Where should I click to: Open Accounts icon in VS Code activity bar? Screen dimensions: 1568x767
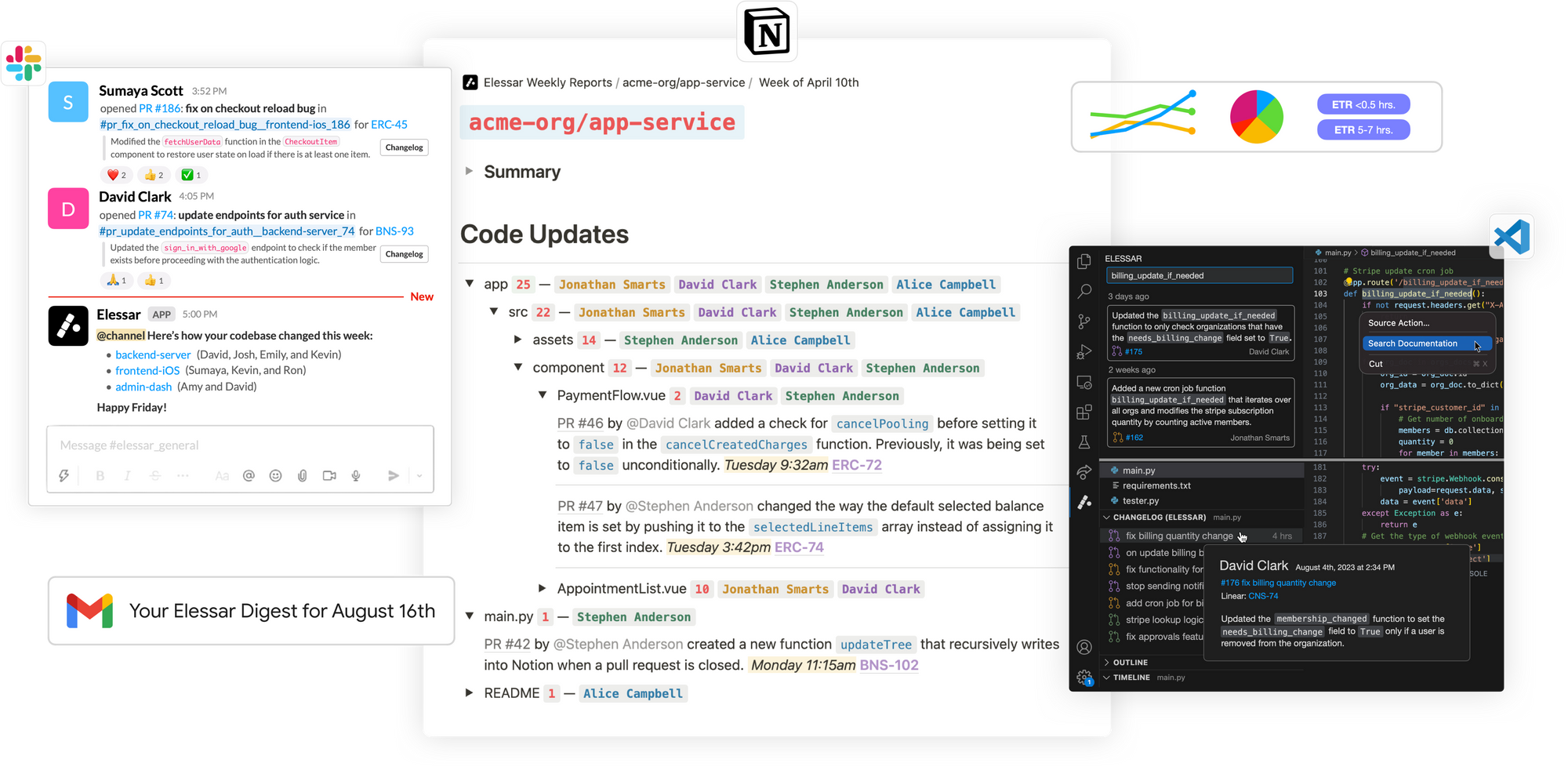(1084, 647)
